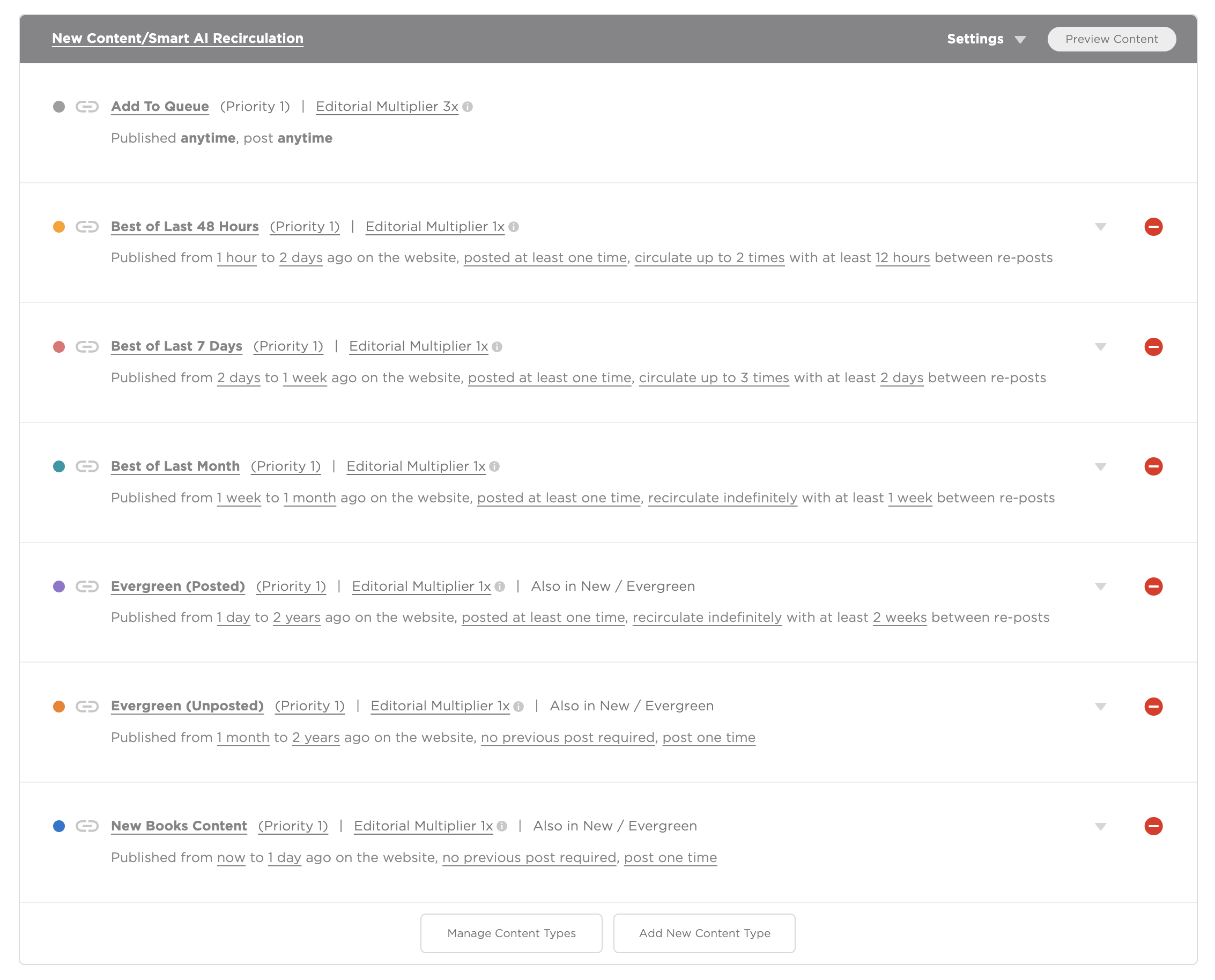Edit 'circulate up to 2 times' setting
1215x980 pixels.
pos(710,258)
